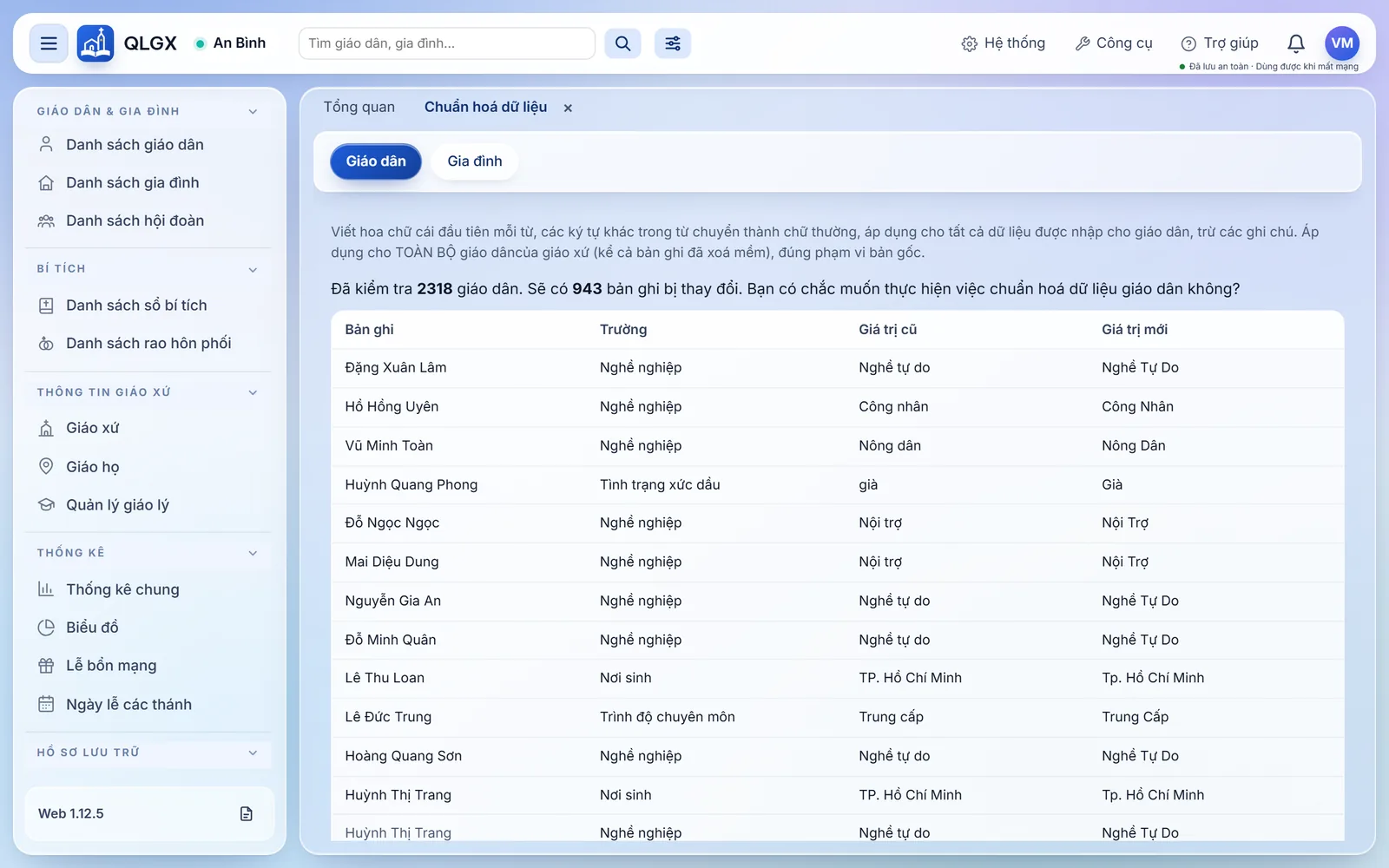1389x868 pixels.
Task: Collapse the Giáo dân & Gia đình section
Action: (x=253, y=111)
